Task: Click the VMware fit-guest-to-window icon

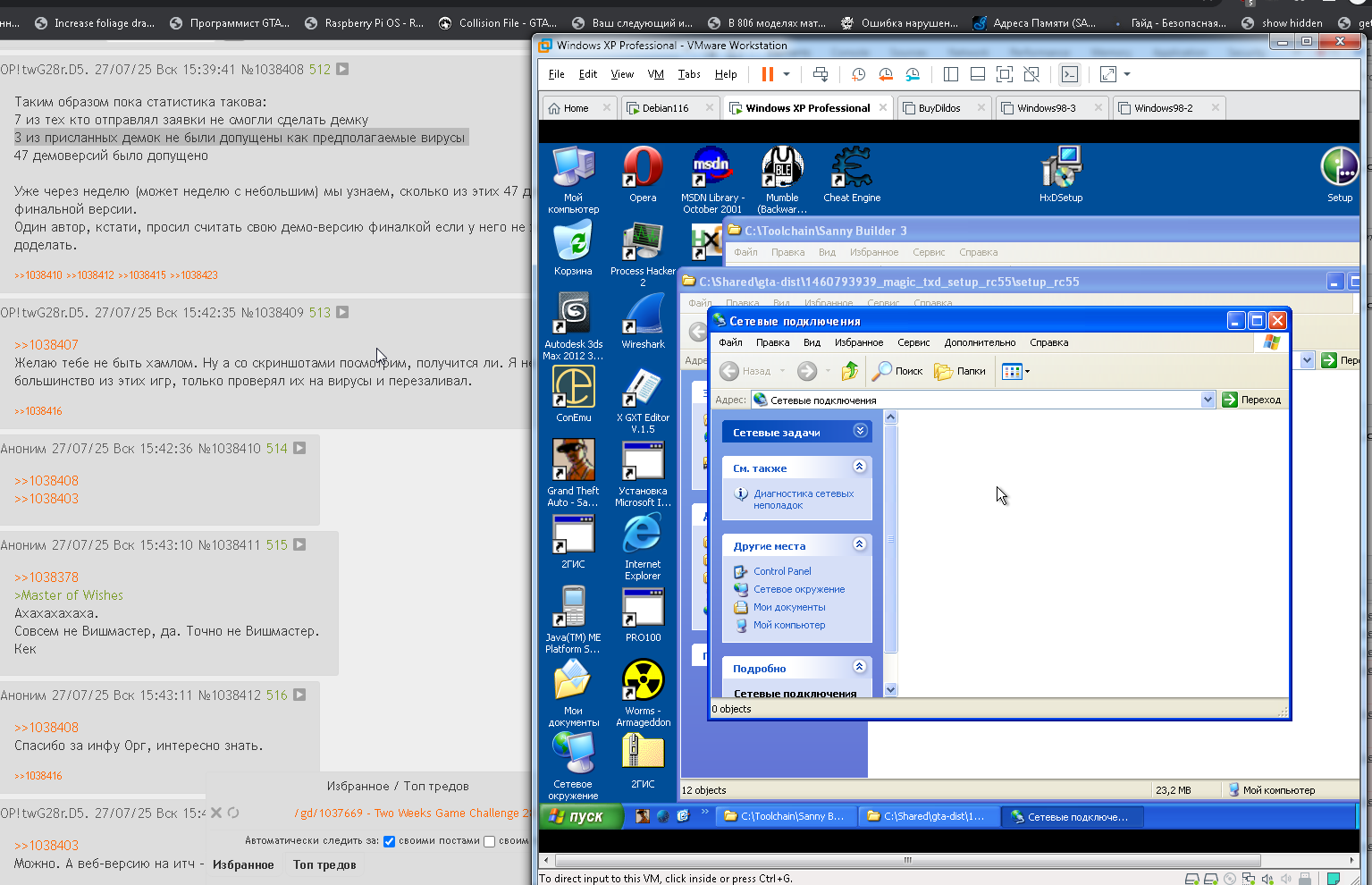Action: coord(1005,74)
